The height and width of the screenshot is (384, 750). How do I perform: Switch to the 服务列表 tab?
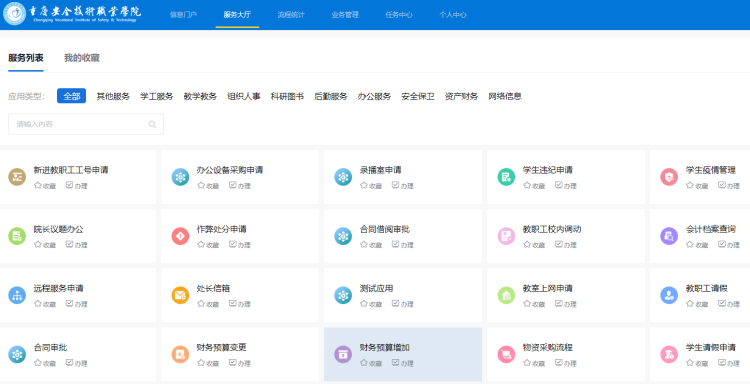[26, 58]
